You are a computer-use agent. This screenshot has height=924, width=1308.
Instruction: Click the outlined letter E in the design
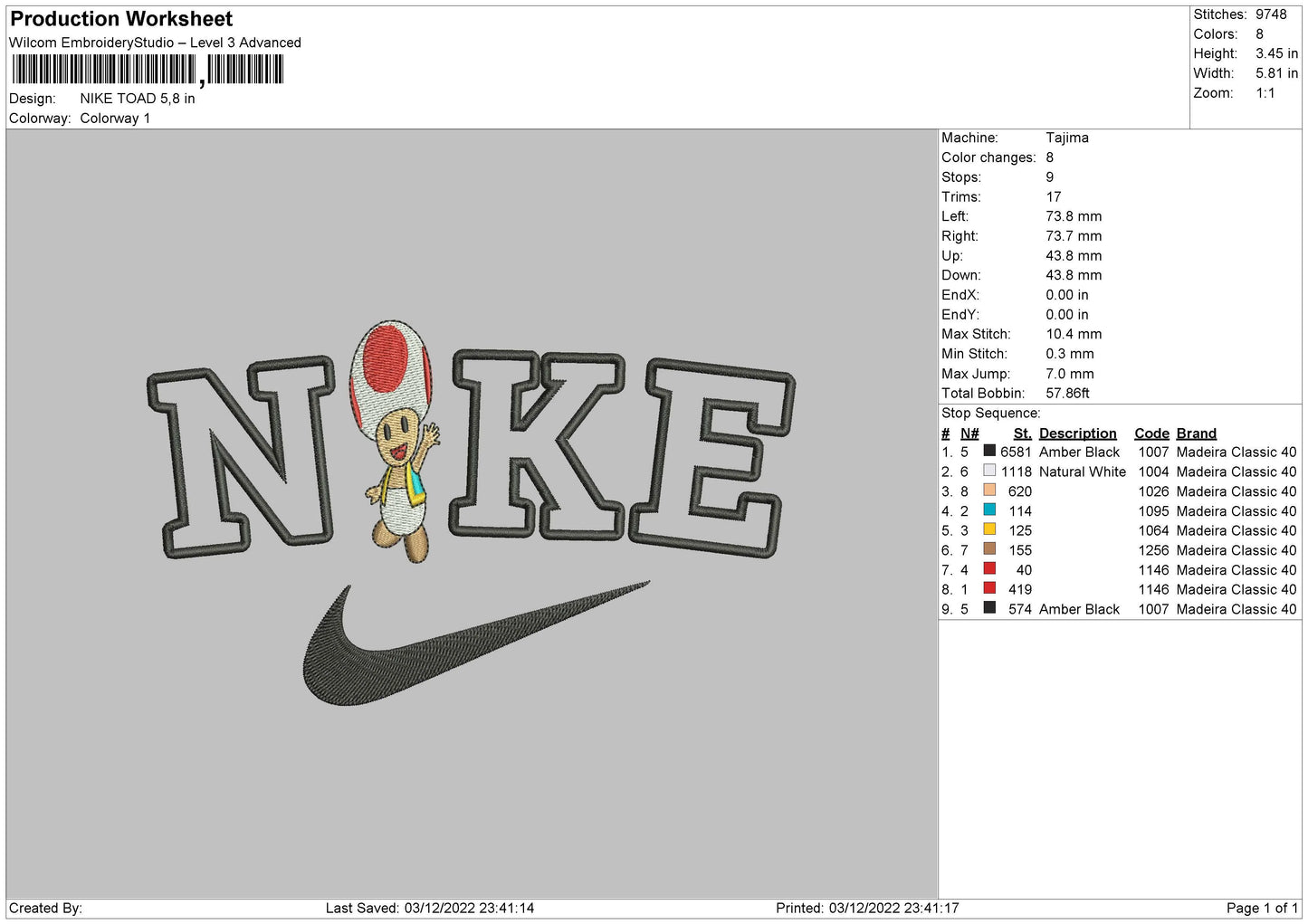711,457
